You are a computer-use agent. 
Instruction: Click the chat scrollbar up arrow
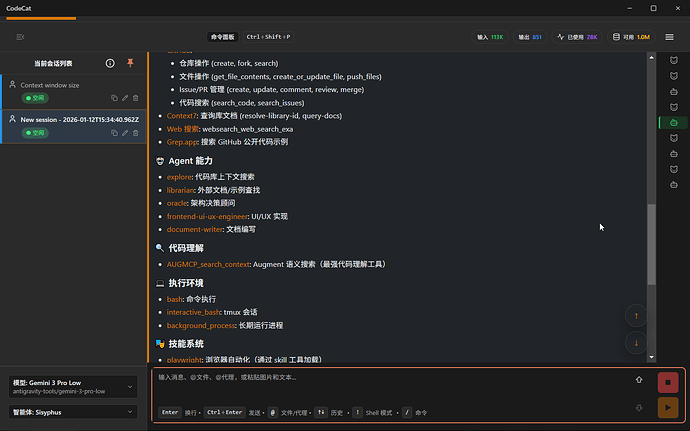click(652, 58)
